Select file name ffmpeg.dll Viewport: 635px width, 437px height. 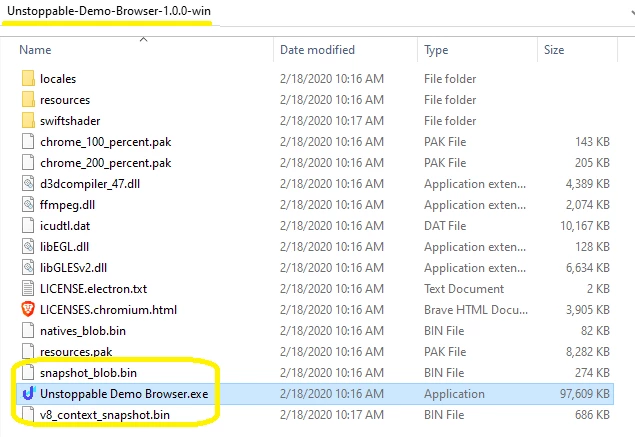coord(67,205)
